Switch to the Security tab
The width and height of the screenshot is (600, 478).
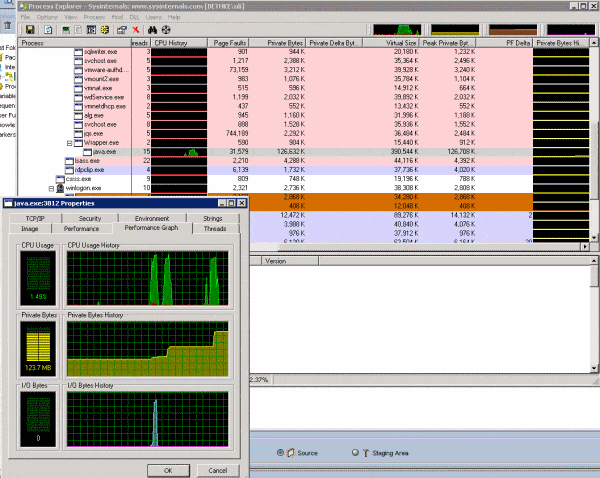click(90, 219)
